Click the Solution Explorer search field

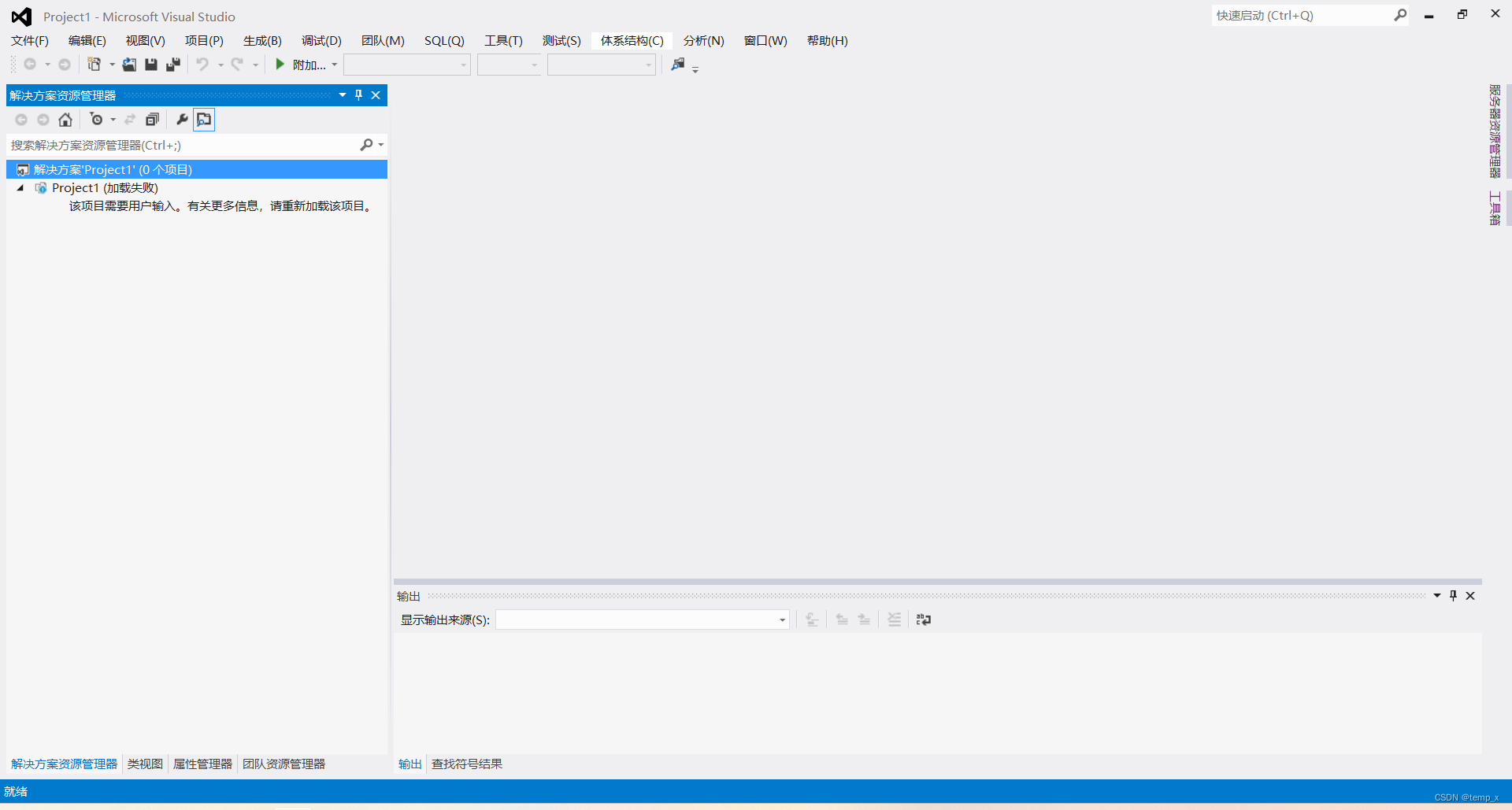click(x=183, y=145)
